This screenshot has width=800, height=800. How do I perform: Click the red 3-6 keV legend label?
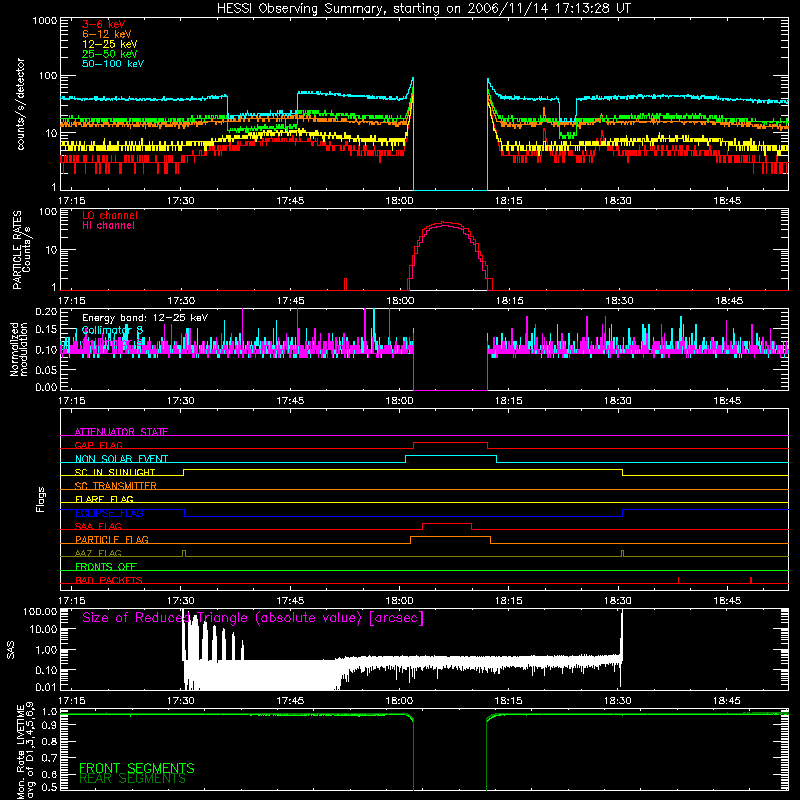click(104, 24)
